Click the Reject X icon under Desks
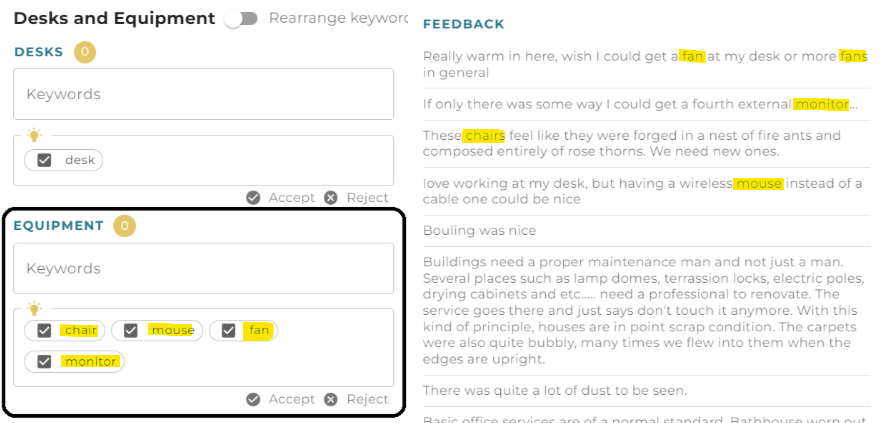This screenshot has height=423, width=881. [x=331, y=198]
